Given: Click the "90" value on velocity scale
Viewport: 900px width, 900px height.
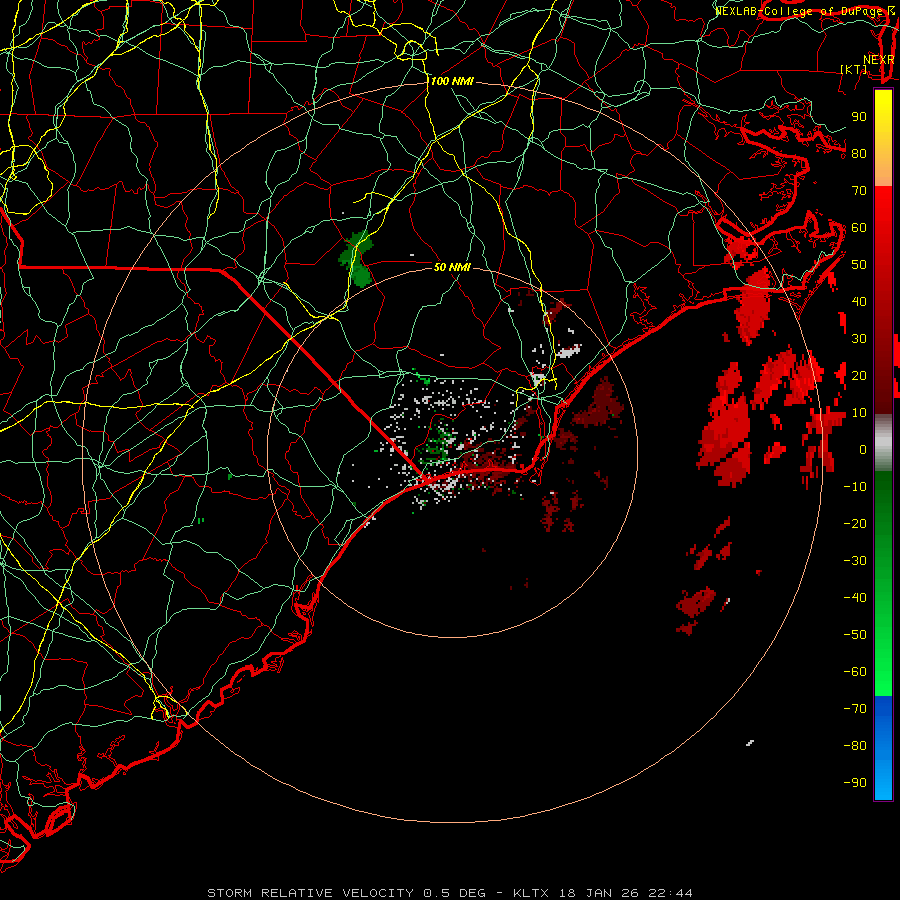Looking at the screenshot, I should (x=859, y=117).
